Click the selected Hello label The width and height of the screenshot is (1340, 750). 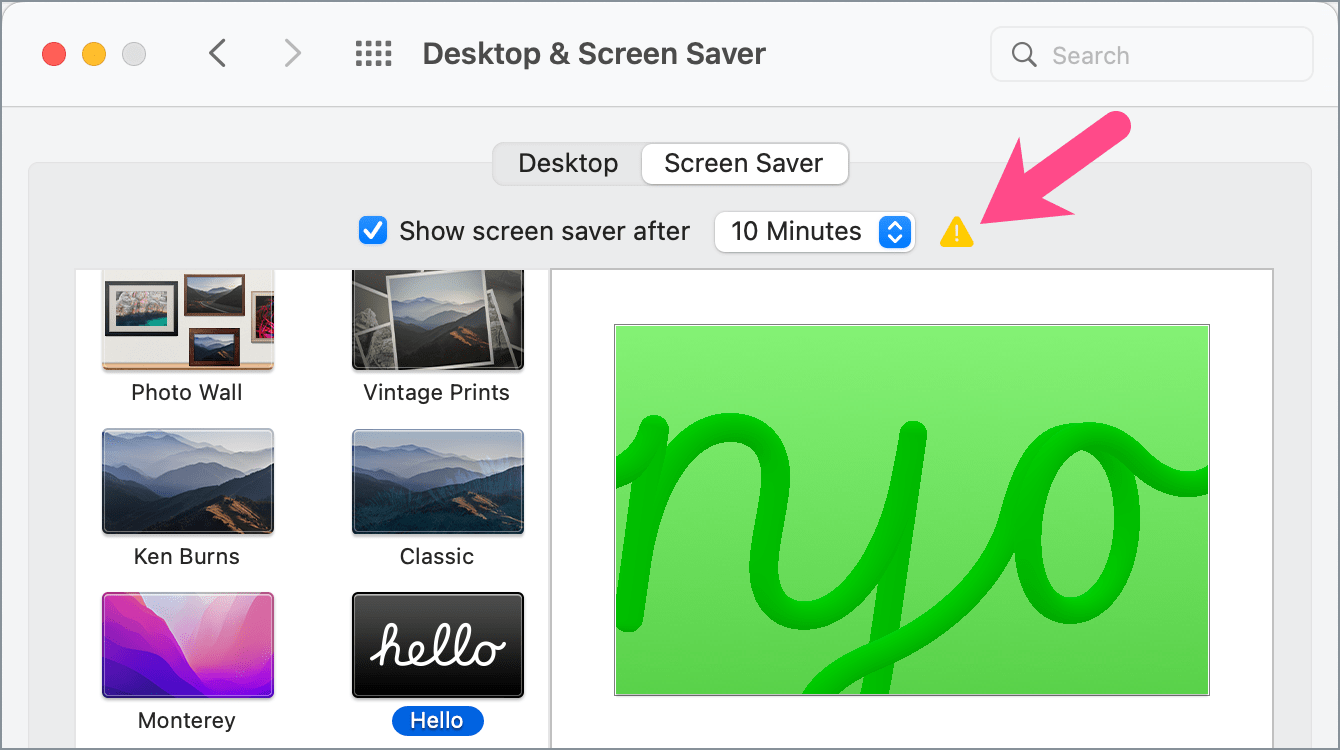(437, 720)
